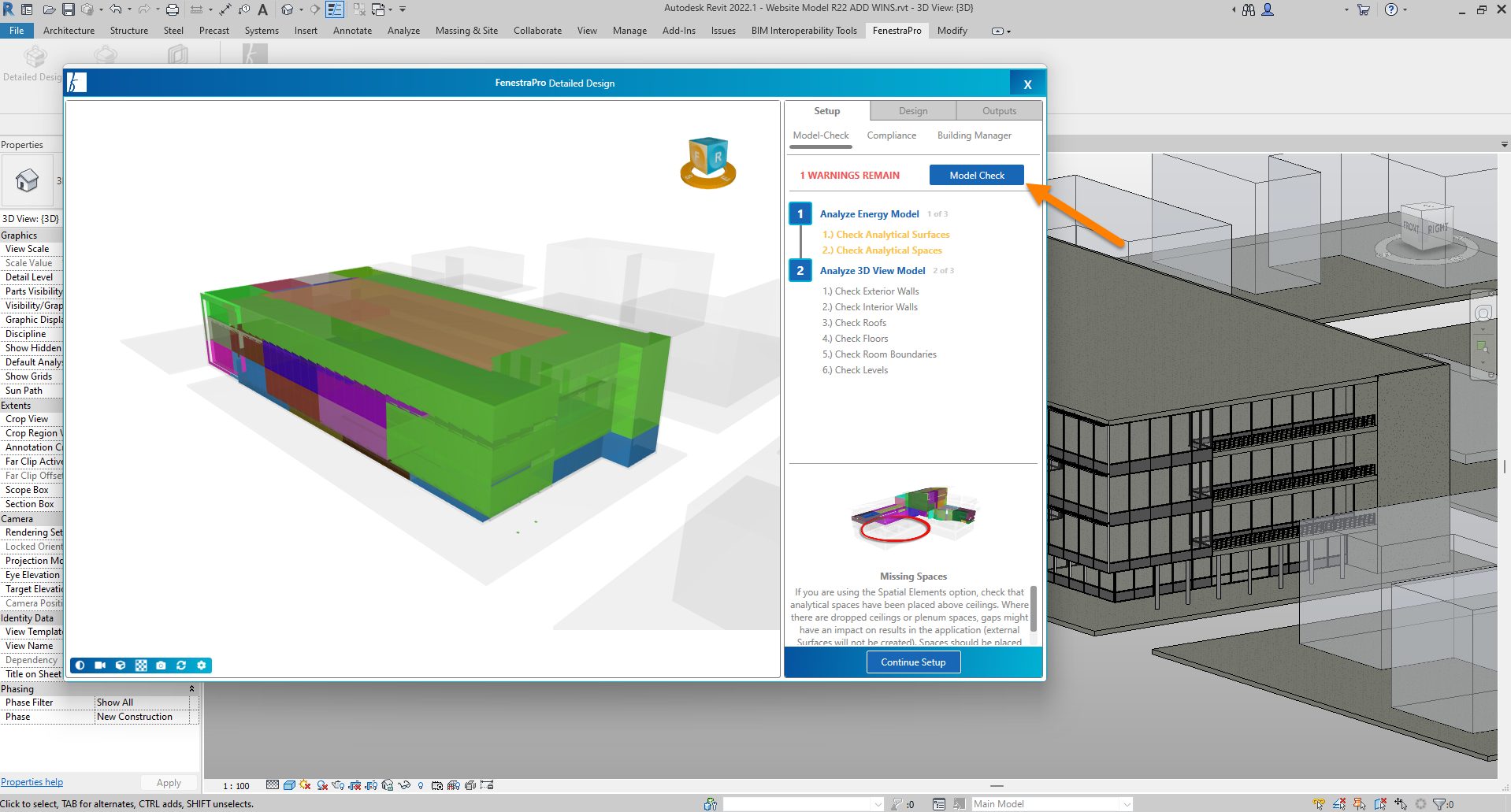The image size is (1511, 812).
Task: Click the Check Room Boundaries item
Action: pyautogui.click(x=879, y=354)
